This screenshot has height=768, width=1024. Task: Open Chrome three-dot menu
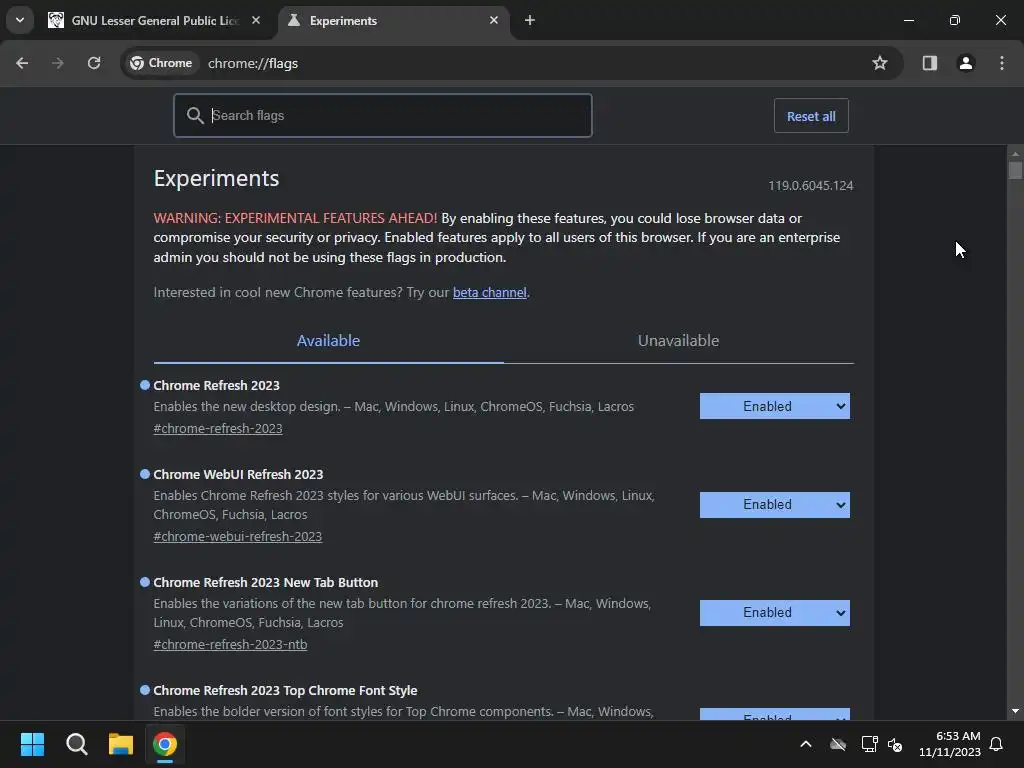coord(1002,63)
